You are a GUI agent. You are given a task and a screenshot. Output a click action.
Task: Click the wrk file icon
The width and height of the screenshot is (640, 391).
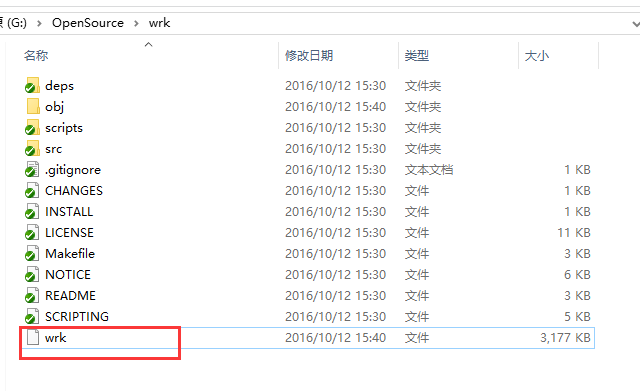click(x=33, y=338)
